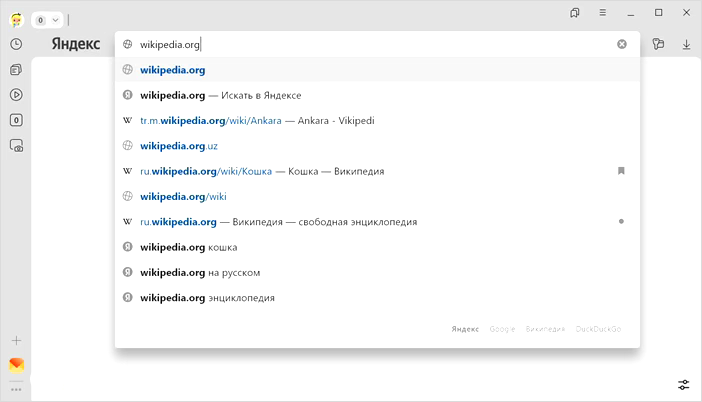Open the History clock icon in sidebar

tap(16, 44)
